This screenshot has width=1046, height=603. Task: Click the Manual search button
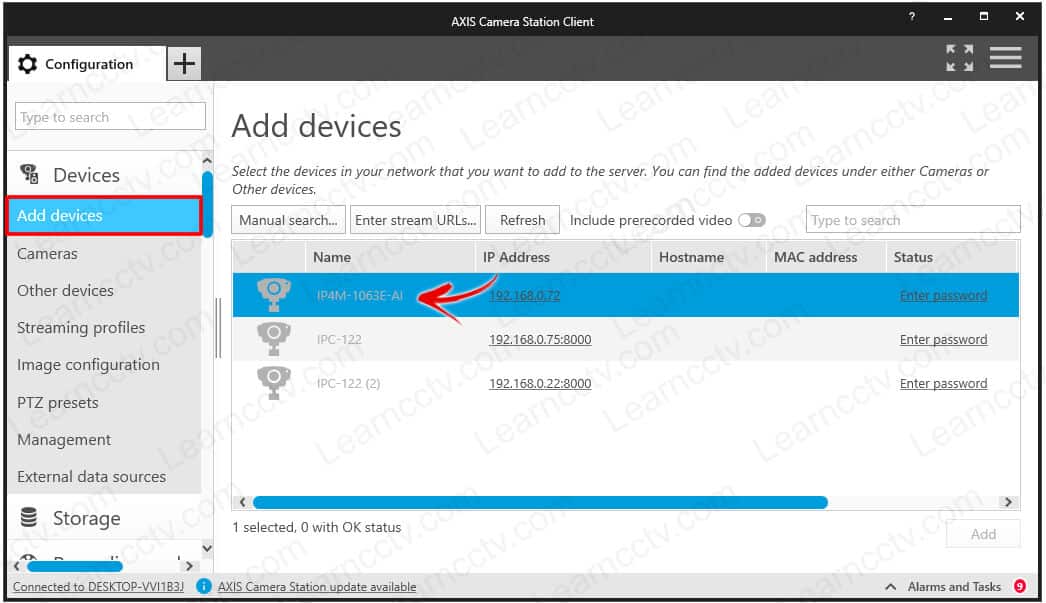pyautogui.click(x=289, y=220)
